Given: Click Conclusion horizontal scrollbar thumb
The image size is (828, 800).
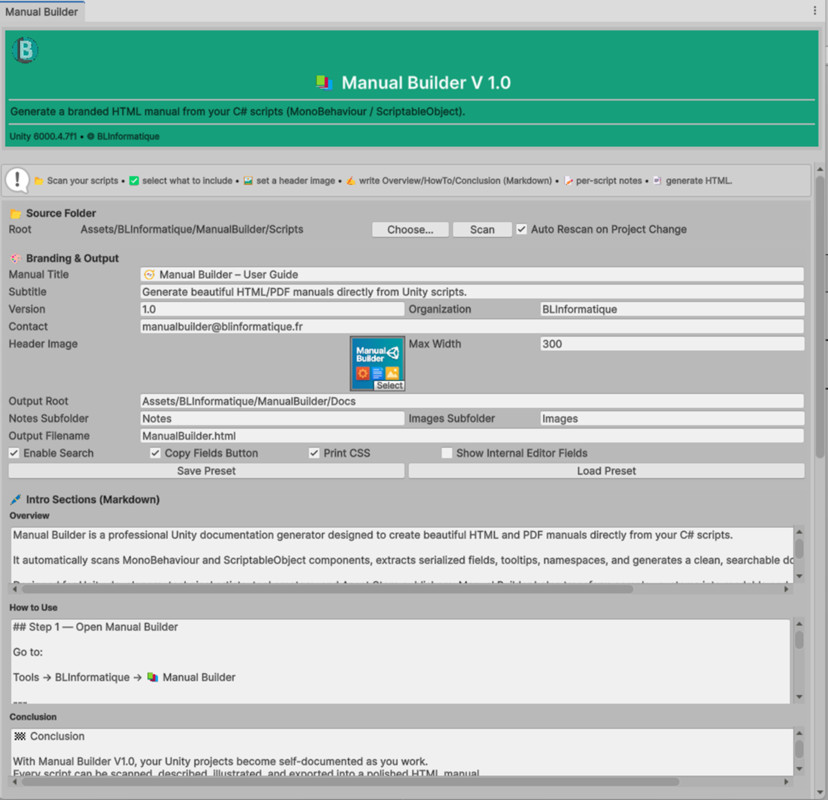Looking at the screenshot, I should (x=351, y=782).
